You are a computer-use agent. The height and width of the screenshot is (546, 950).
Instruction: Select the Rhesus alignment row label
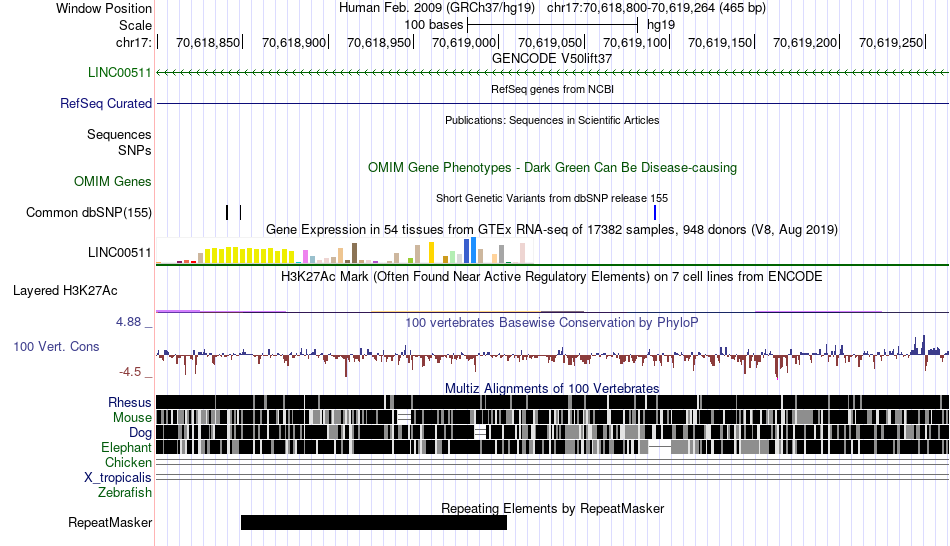(x=130, y=402)
